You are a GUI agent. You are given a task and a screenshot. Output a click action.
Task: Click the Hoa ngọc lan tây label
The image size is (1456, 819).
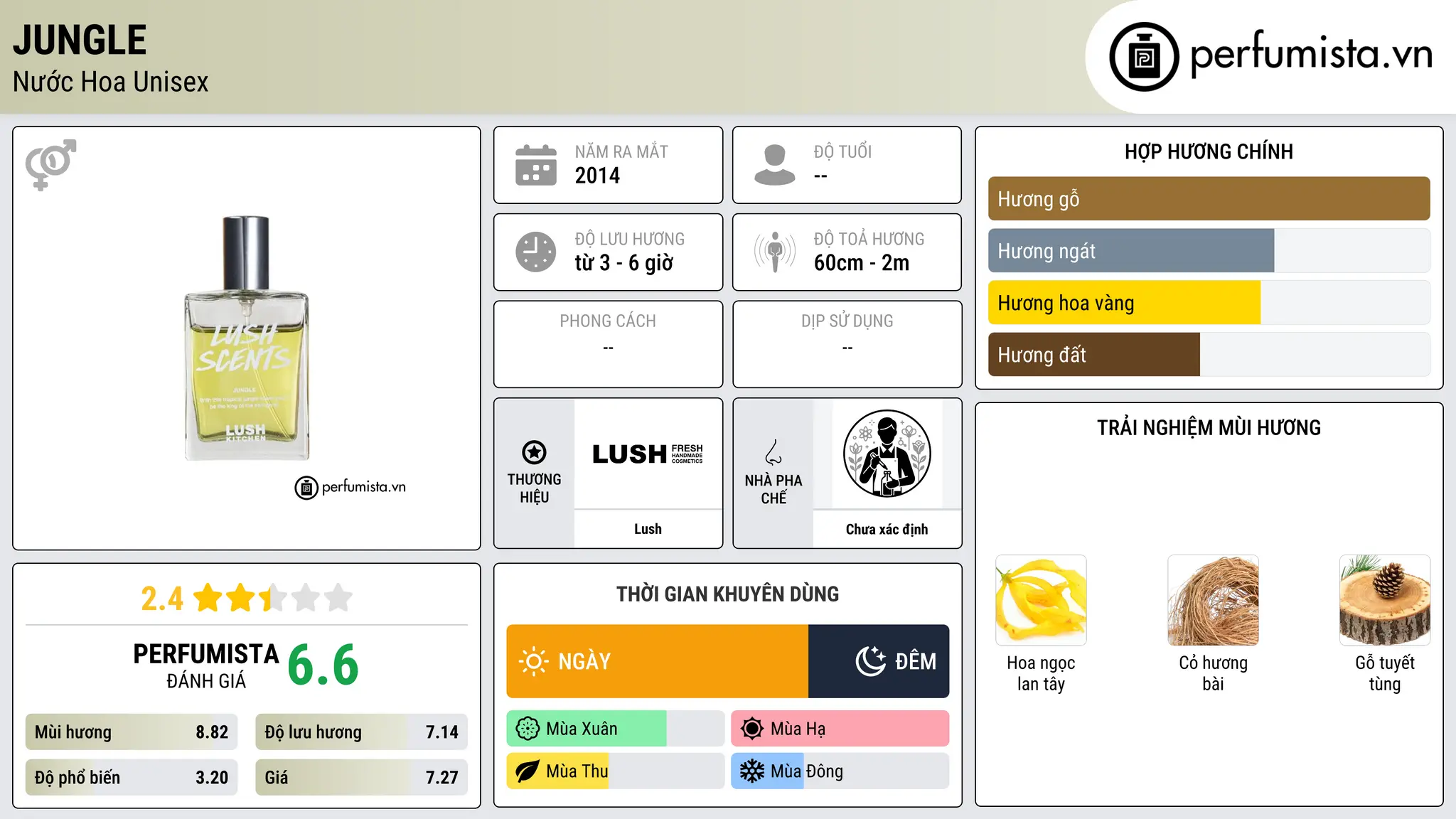[1041, 673]
